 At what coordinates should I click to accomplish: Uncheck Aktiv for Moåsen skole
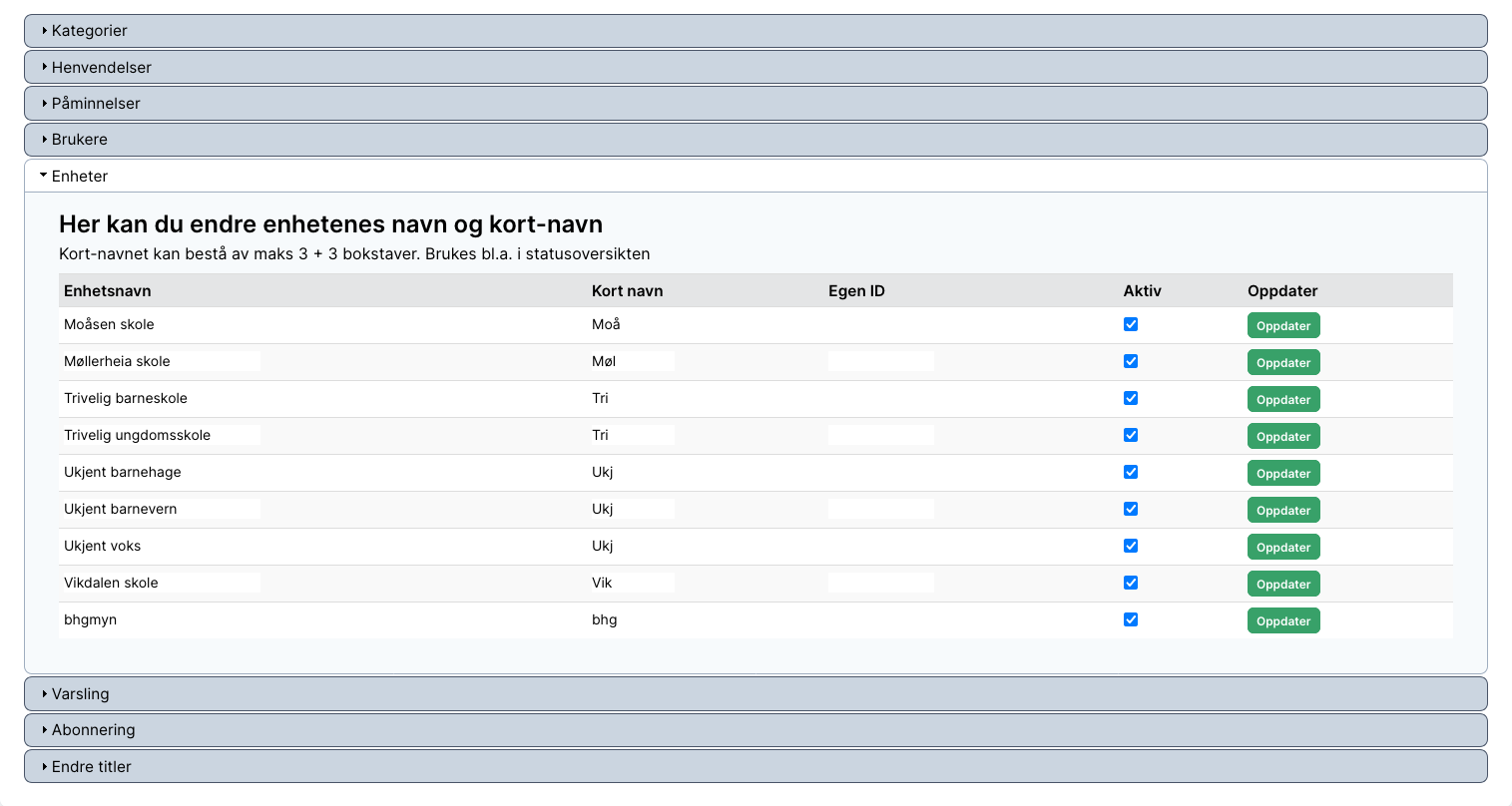coord(1131,324)
